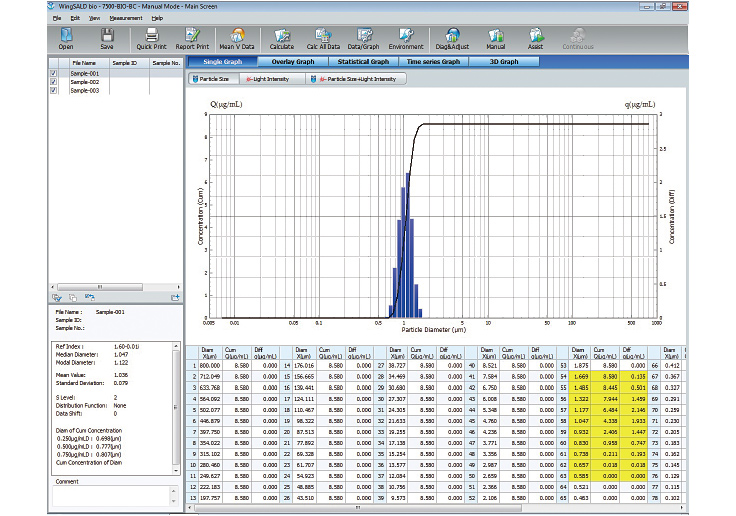Click the Calculate toolbar icon
Image resolution: width=736 pixels, height=516 pixels.
point(282,38)
